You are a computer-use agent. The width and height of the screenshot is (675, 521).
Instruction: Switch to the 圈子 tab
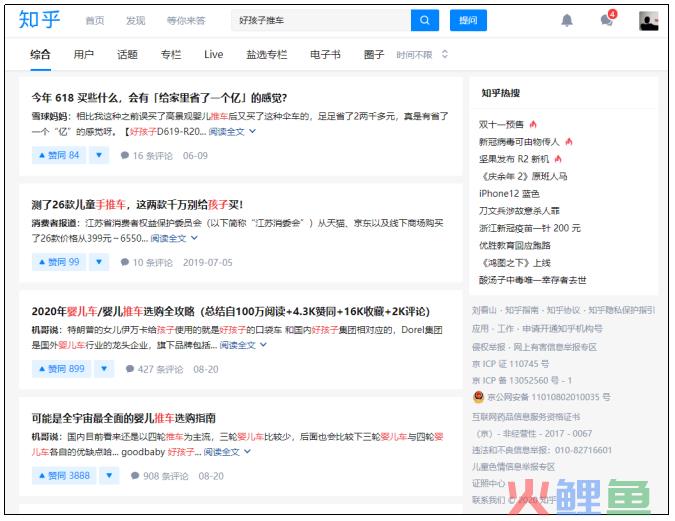(x=374, y=55)
